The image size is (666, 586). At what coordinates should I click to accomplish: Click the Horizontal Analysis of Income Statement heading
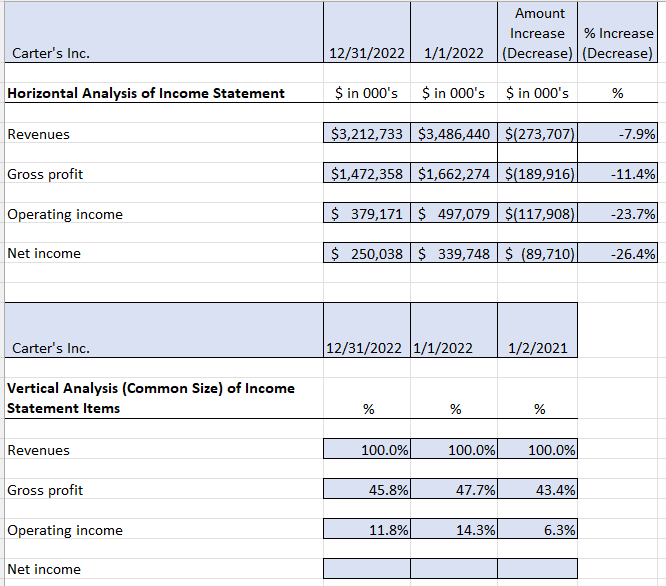(x=146, y=93)
